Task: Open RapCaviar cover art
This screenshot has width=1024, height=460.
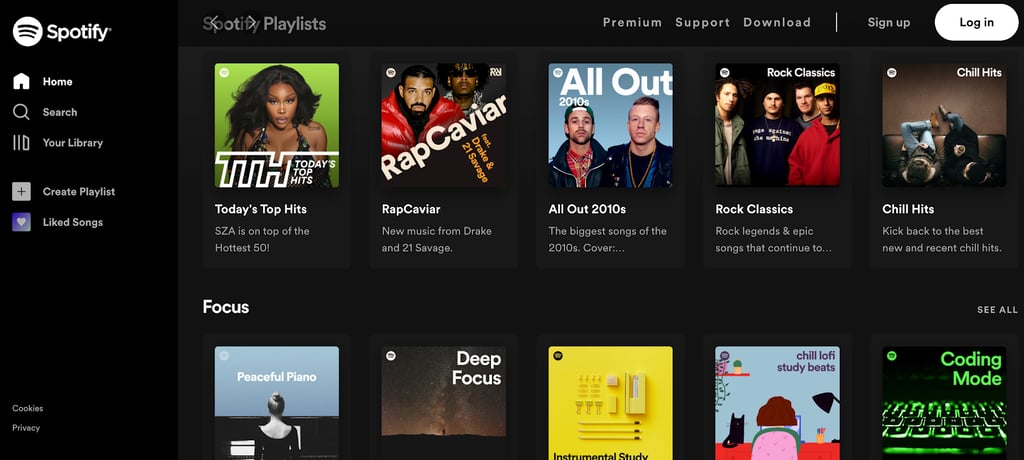Action: (443, 125)
